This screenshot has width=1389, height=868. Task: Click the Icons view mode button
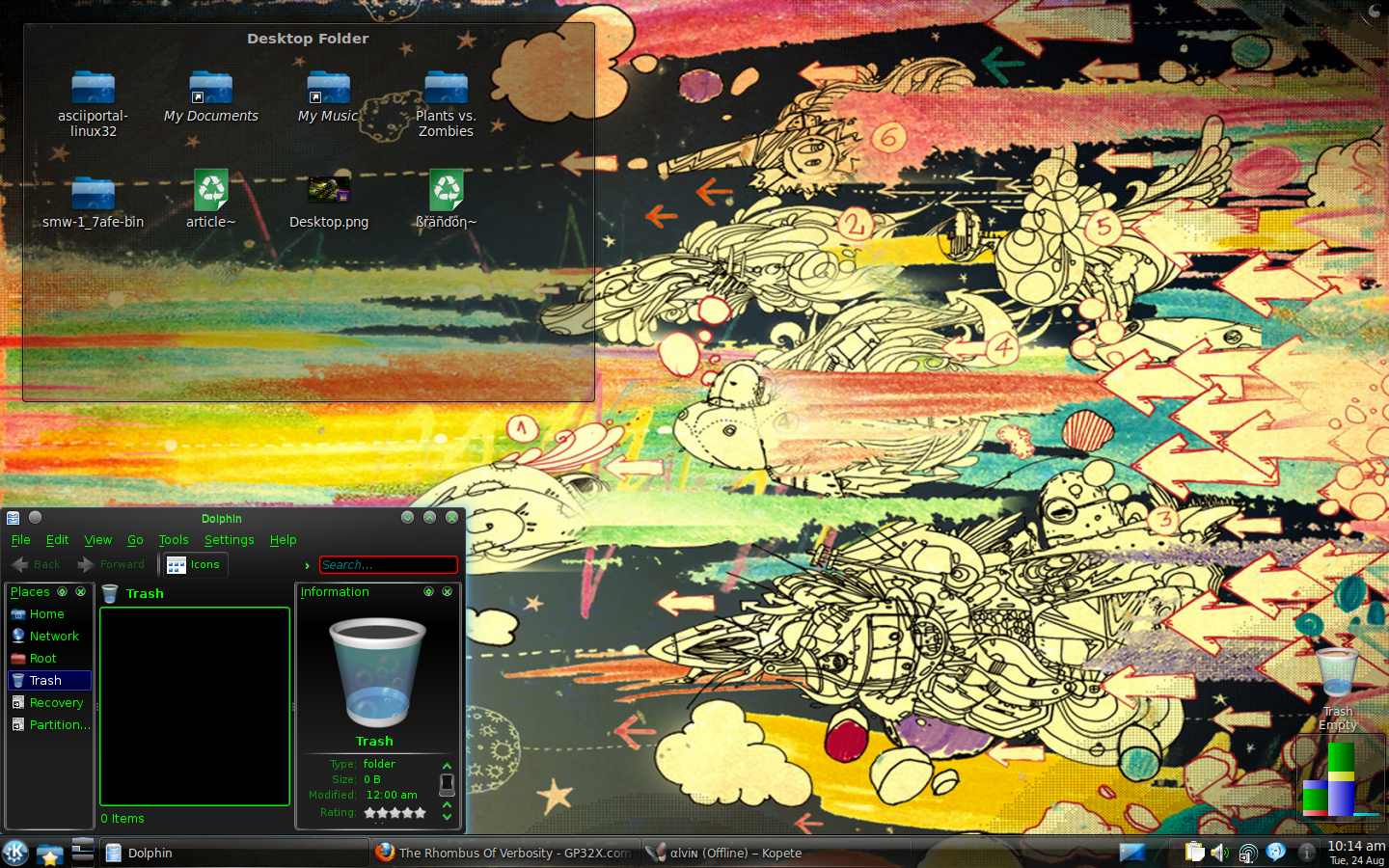coord(194,565)
